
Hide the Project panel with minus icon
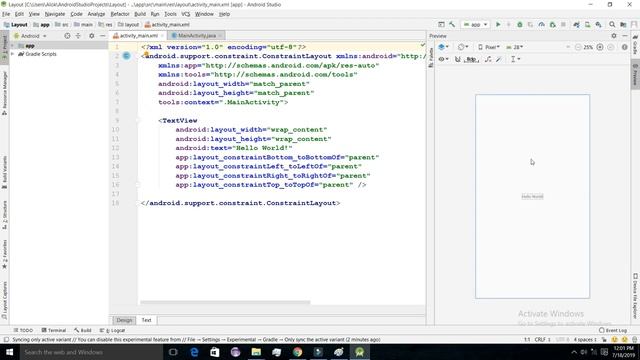(102, 36)
